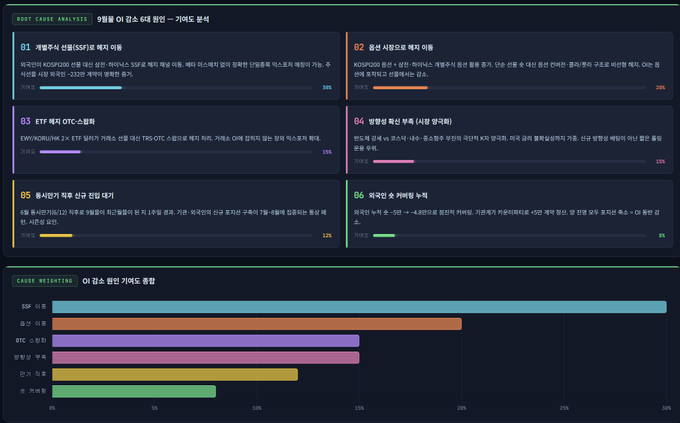
Task: Click the 15% tick on chart x-axis
Action: (x=359, y=408)
